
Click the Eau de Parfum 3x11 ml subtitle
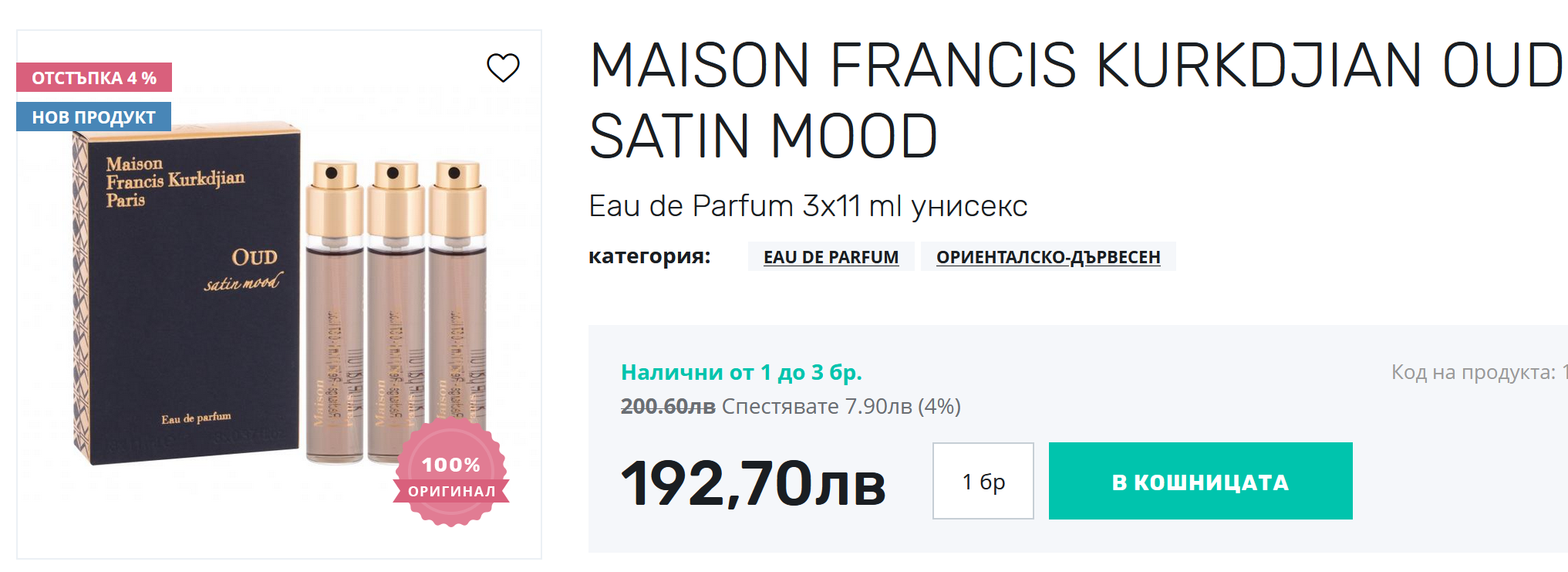tap(808, 206)
